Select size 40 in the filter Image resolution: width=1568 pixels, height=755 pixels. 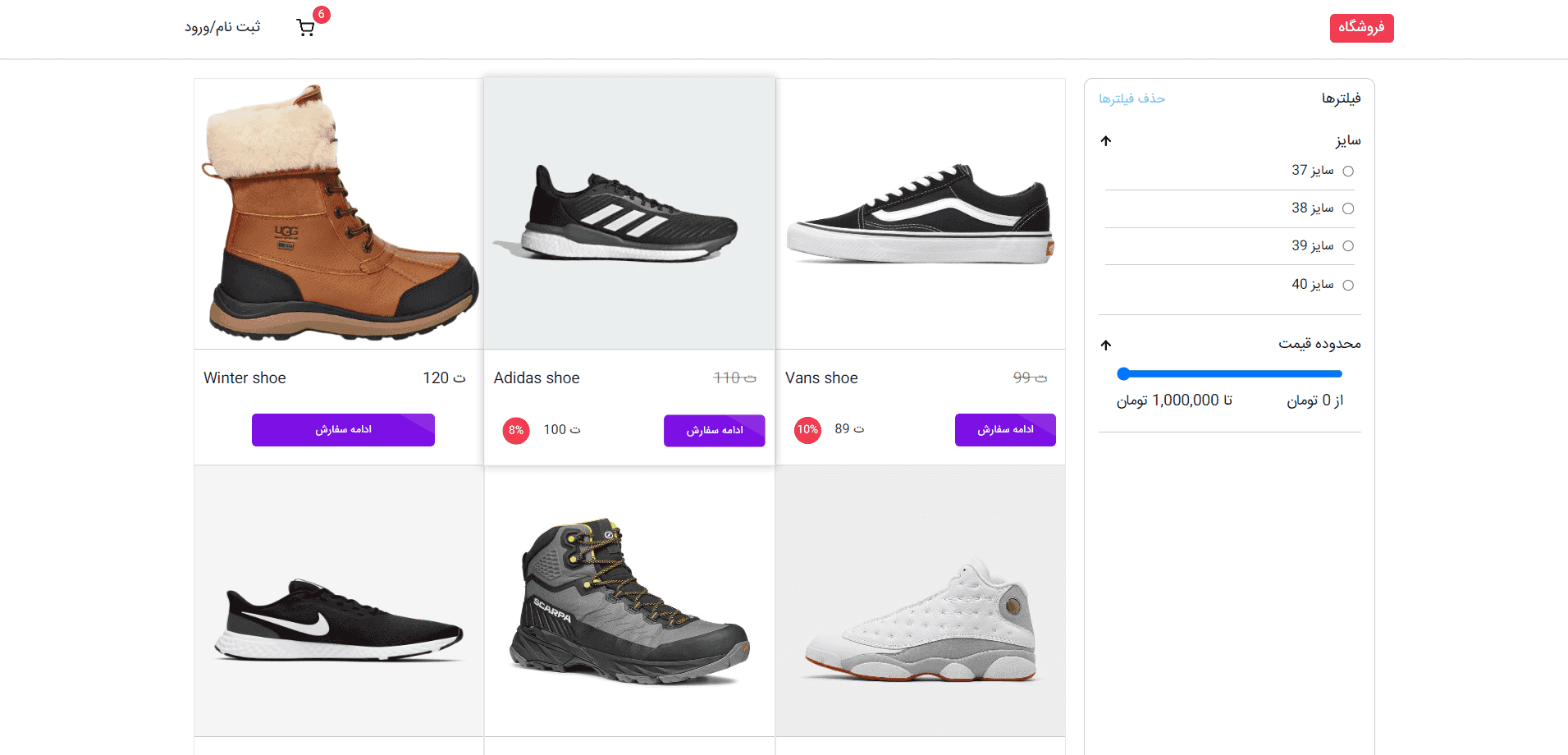[1350, 284]
